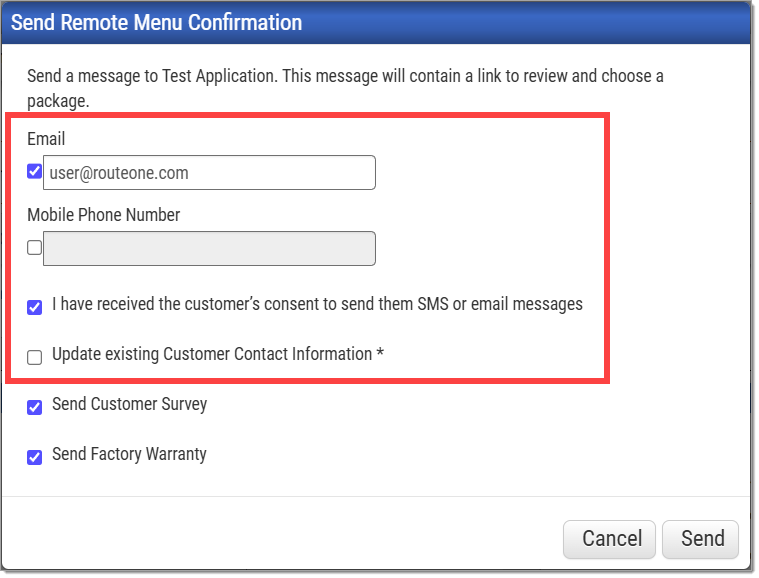Click into the user@routeone.com email field

click(x=209, y=173)
